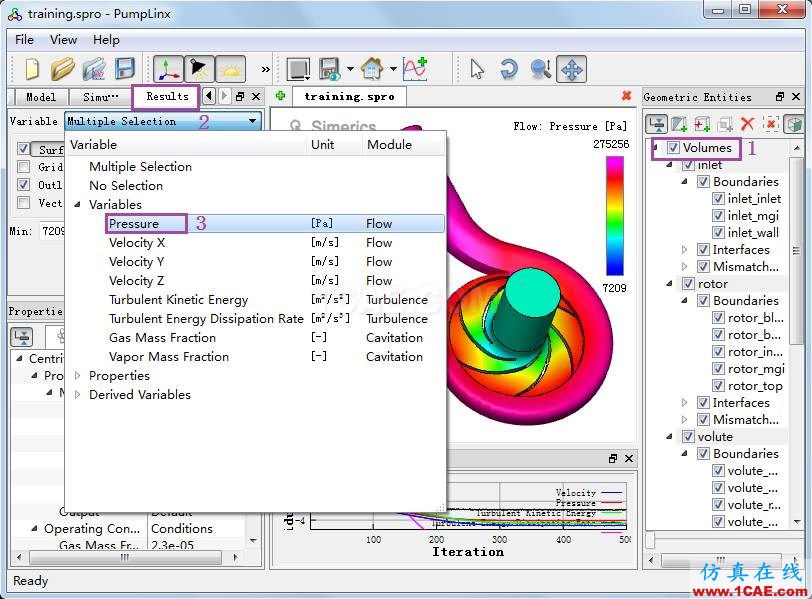Expand Interfaces under inlet
This screenshot has height=599, width=812.
(685, 250)
